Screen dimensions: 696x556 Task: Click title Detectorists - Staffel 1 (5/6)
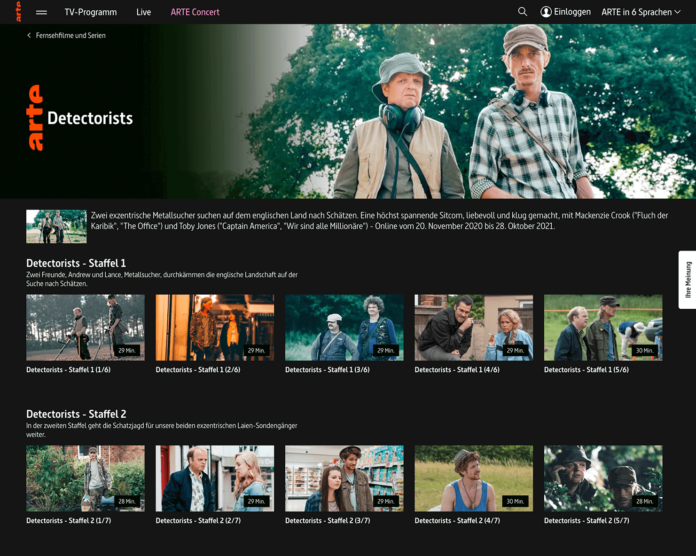click(x=586, y=370)
